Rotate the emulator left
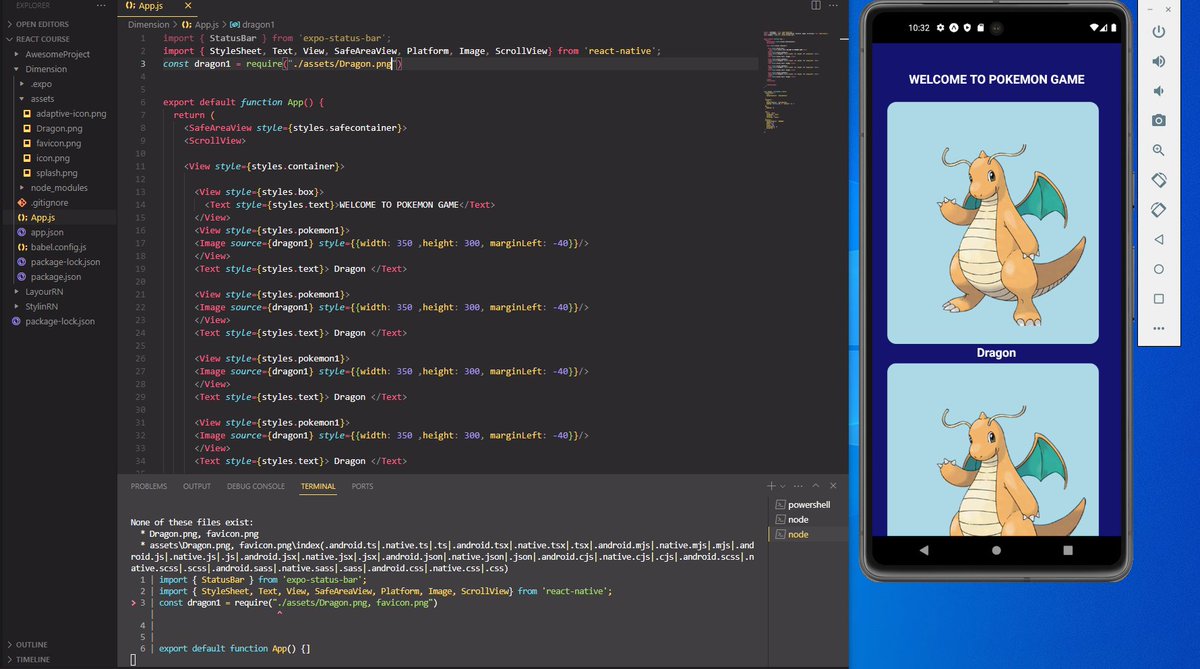1200x669 pixels. (x=1158, y=180)
